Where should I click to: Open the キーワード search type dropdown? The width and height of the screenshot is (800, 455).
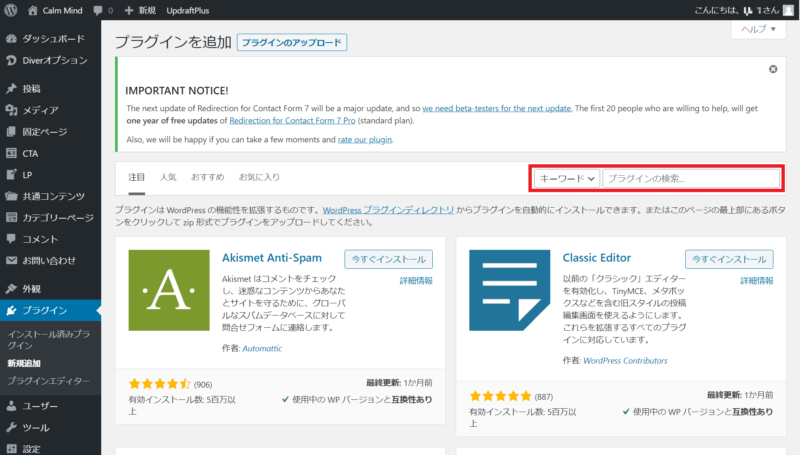tap(567, 179)
